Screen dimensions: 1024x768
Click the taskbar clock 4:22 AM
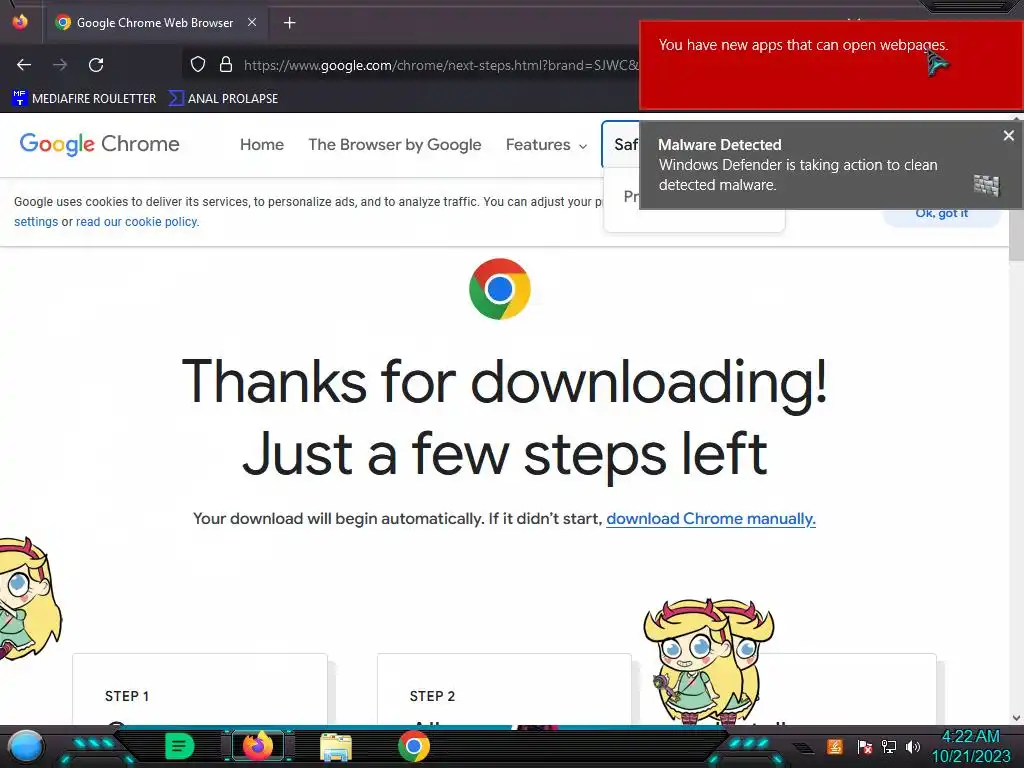[971, 746]
